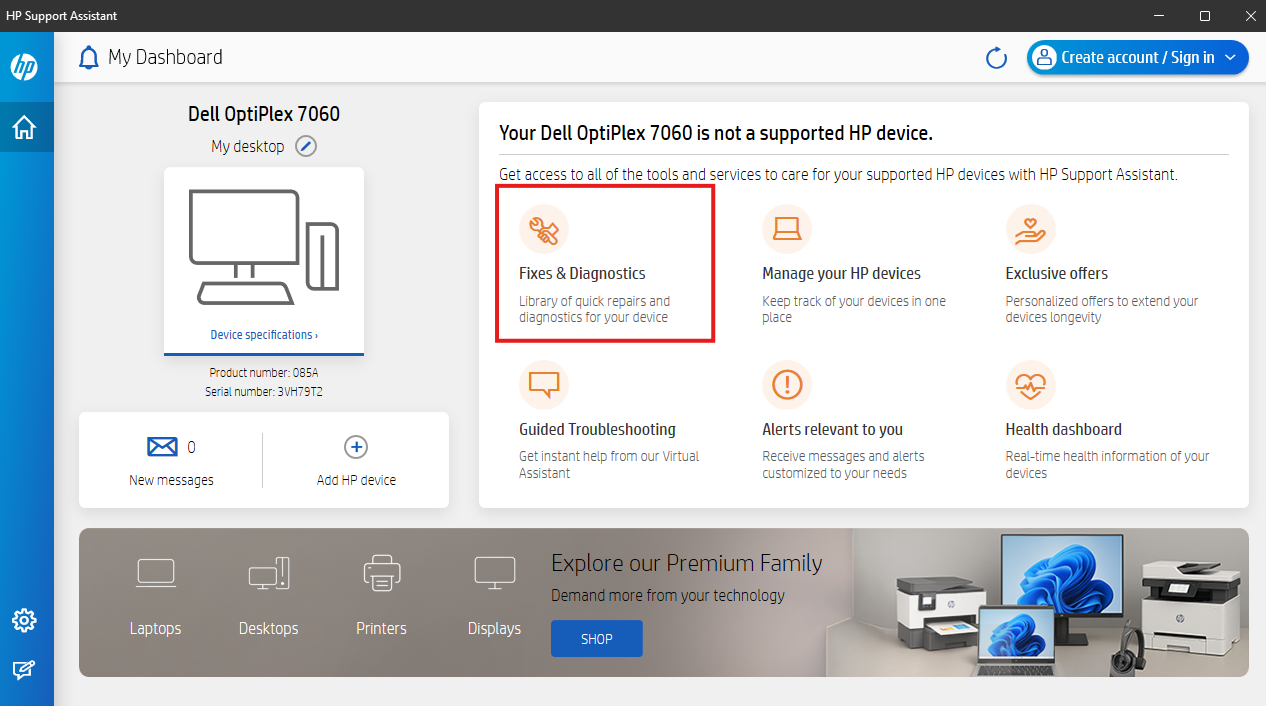Click the Product number: 085A text
Viewport: 1266px width, 706px height.
[264, 372]
